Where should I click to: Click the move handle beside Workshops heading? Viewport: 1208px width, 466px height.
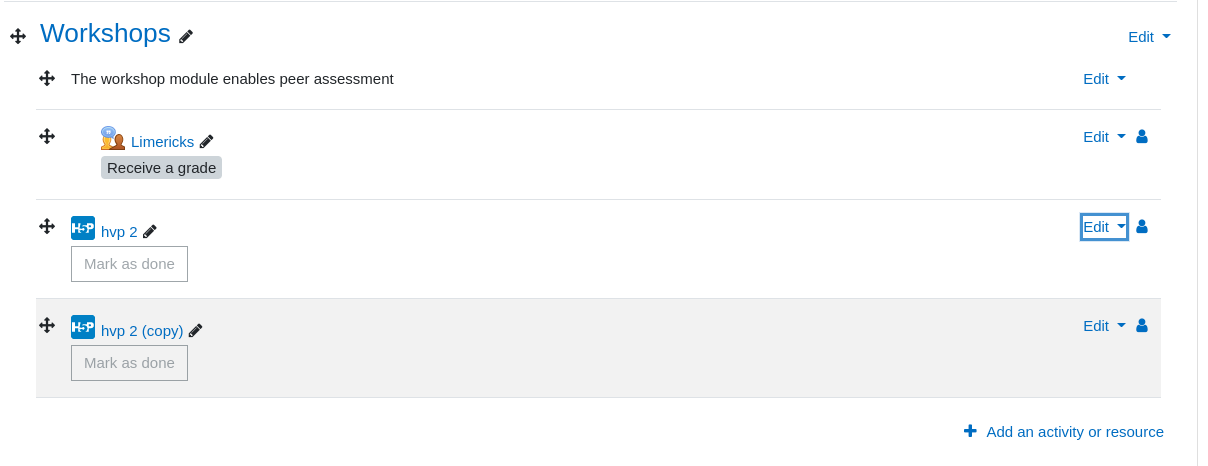click(17, 36)
